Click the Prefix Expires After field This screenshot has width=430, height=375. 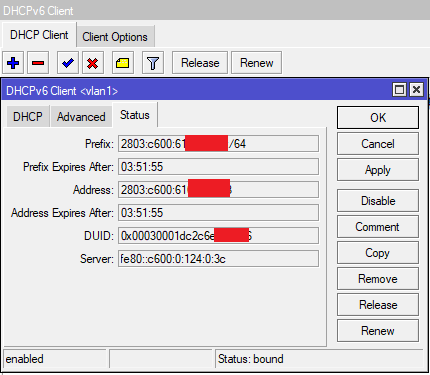click(x=218, y=167)
